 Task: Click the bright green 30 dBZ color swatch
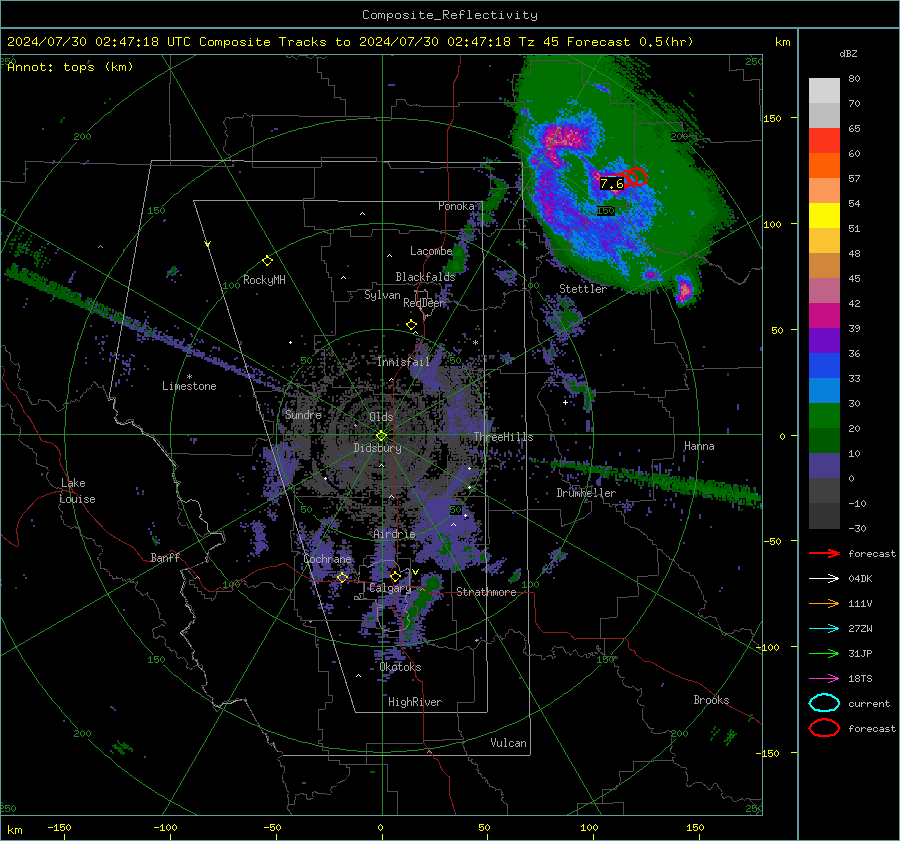coord(824,415)
